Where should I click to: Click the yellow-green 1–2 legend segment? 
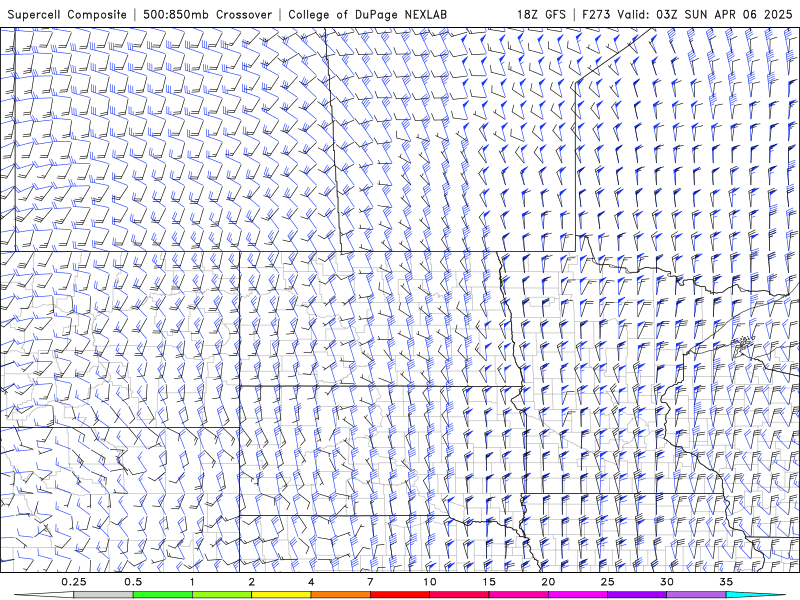221,595
